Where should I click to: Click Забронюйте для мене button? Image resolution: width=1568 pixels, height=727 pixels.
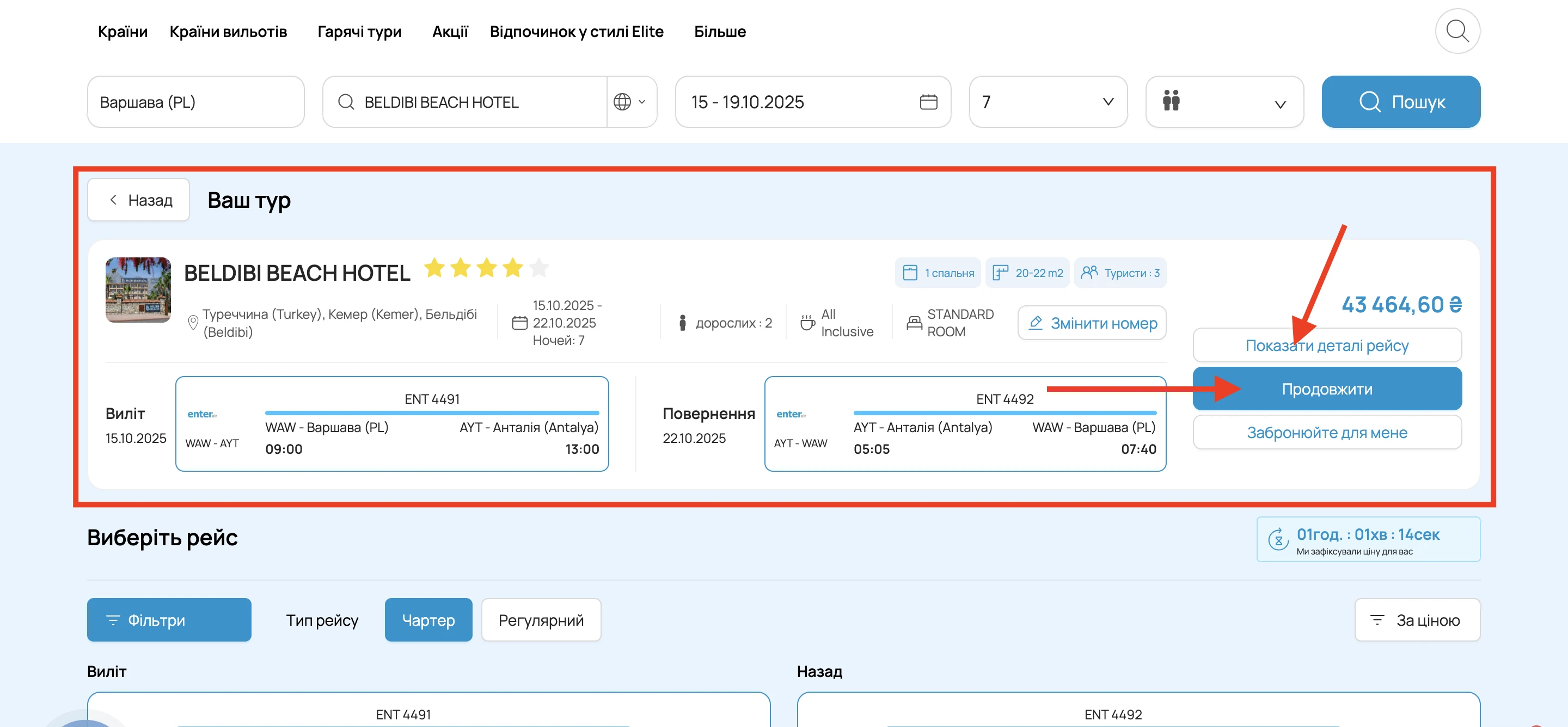[1327, 433]
